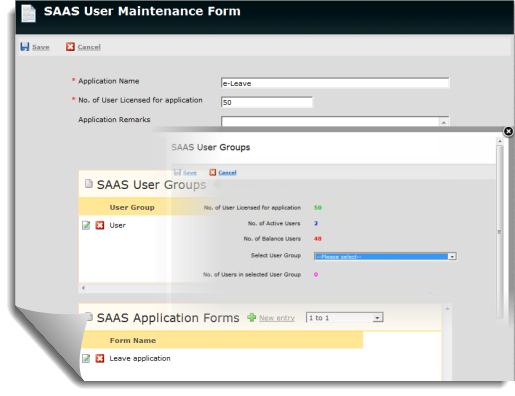Screen dimensions: 515x396
Task: Click the Application Remarks scroll-up arrow
Action: pyautogui.click(x=444, y=123)
